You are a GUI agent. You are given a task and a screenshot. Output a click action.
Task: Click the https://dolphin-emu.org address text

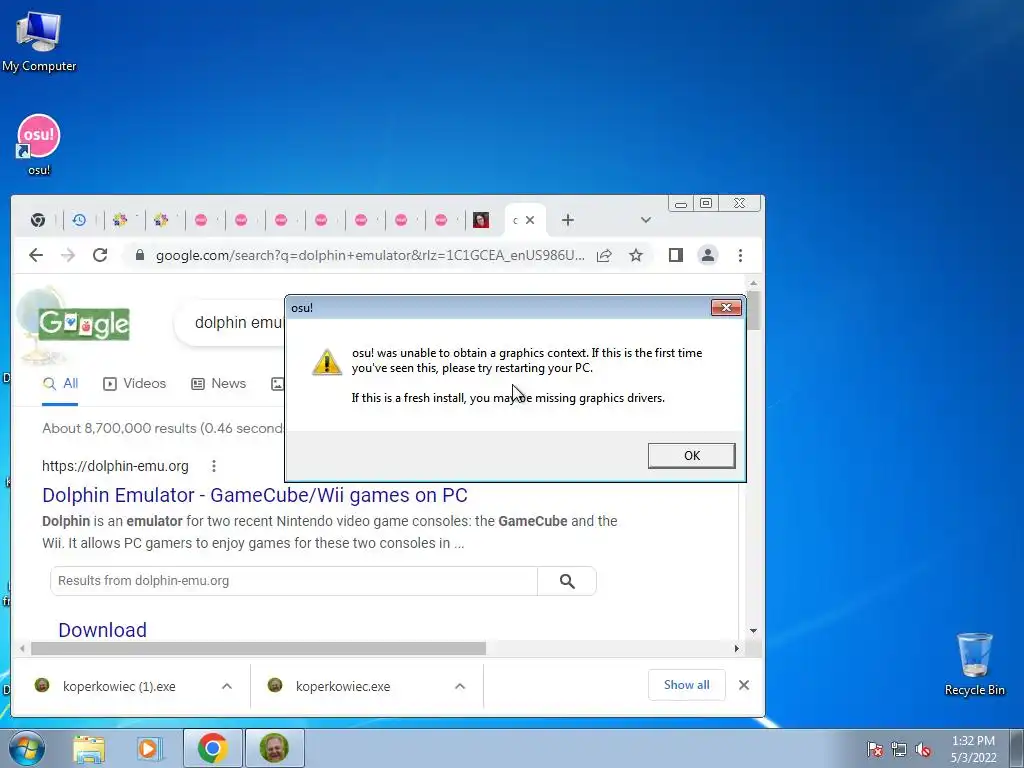(115, 466)
